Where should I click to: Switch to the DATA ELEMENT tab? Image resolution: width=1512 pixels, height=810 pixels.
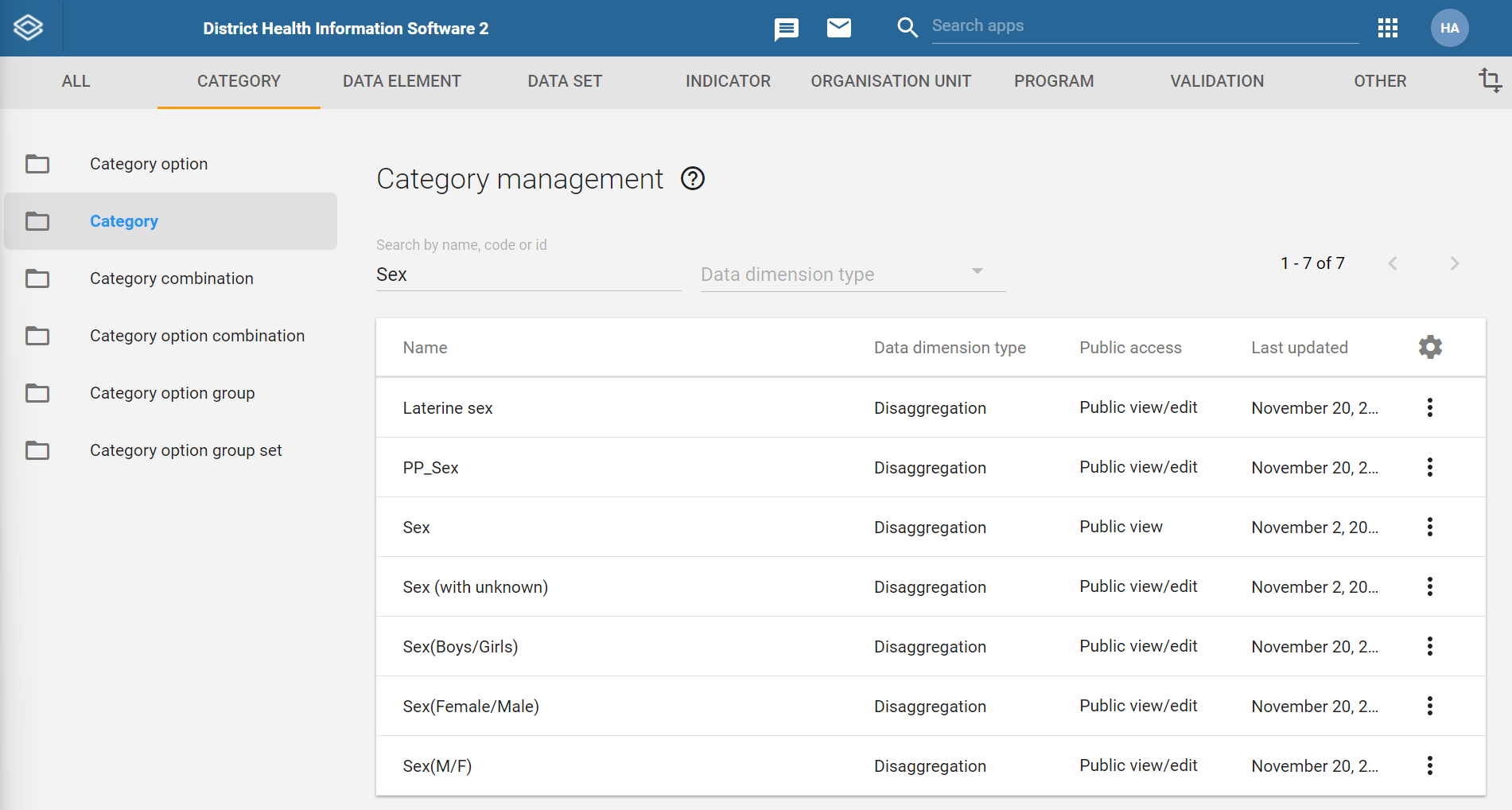click(402, 81)
